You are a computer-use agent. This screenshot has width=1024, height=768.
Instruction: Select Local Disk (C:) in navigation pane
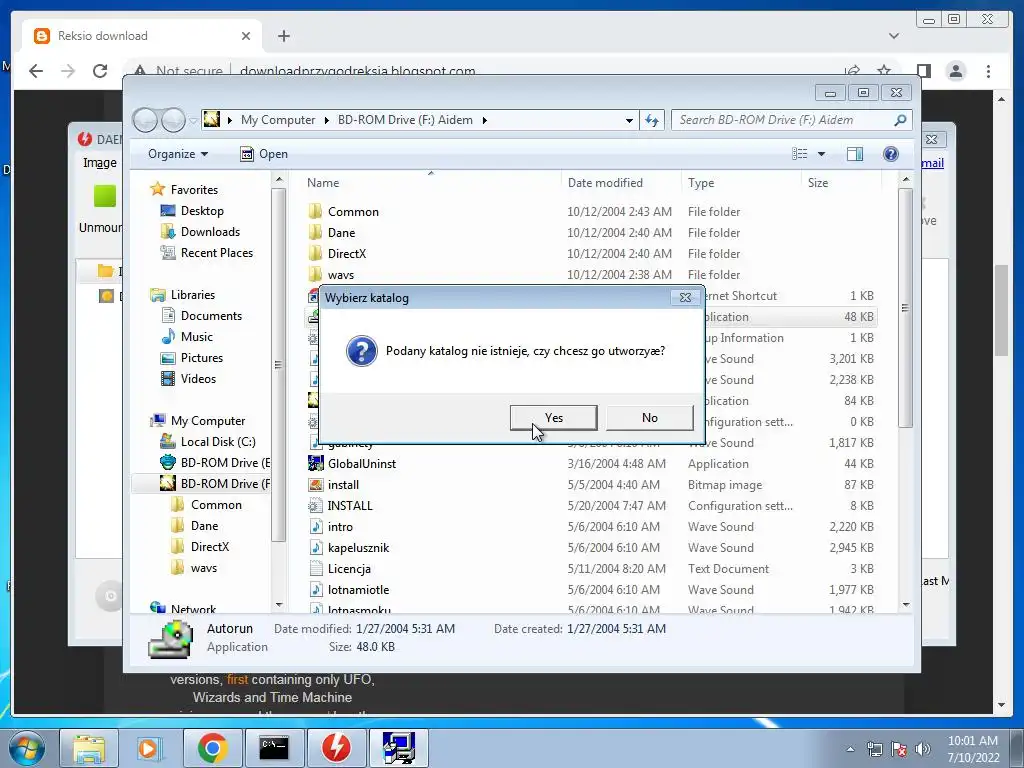coord(217,441)
